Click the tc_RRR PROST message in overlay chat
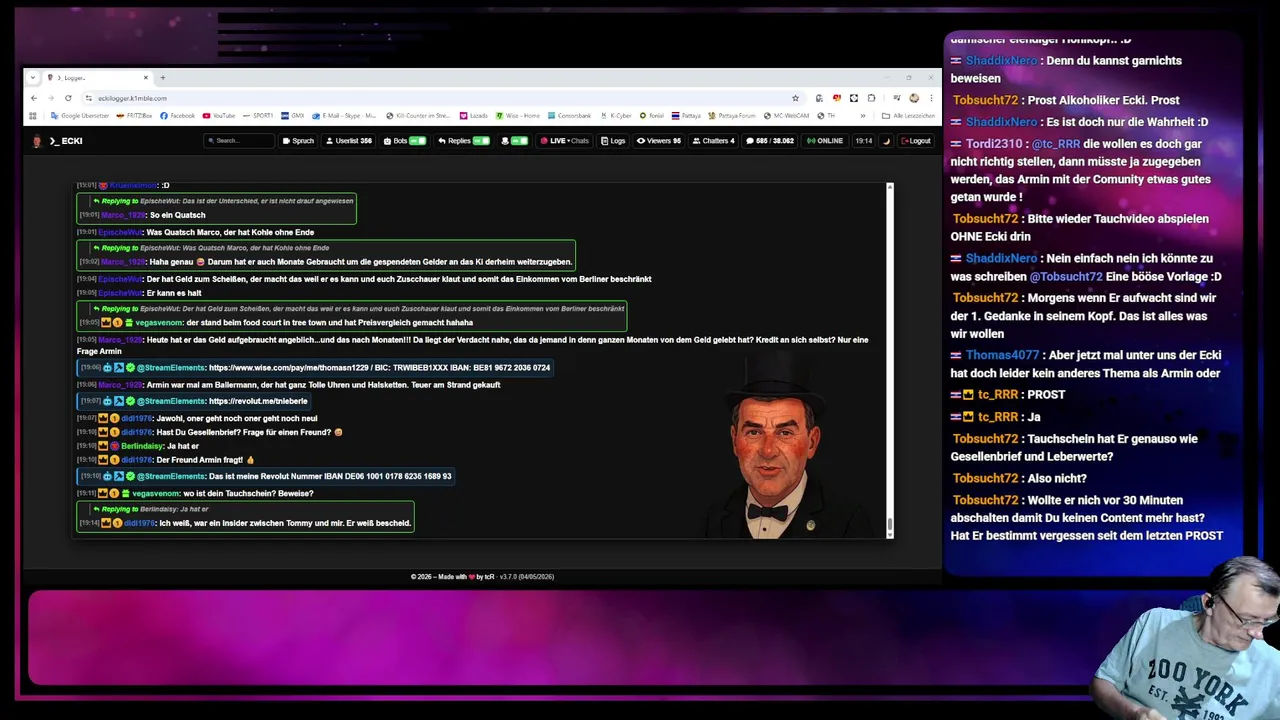 (x=1008, y=395)
